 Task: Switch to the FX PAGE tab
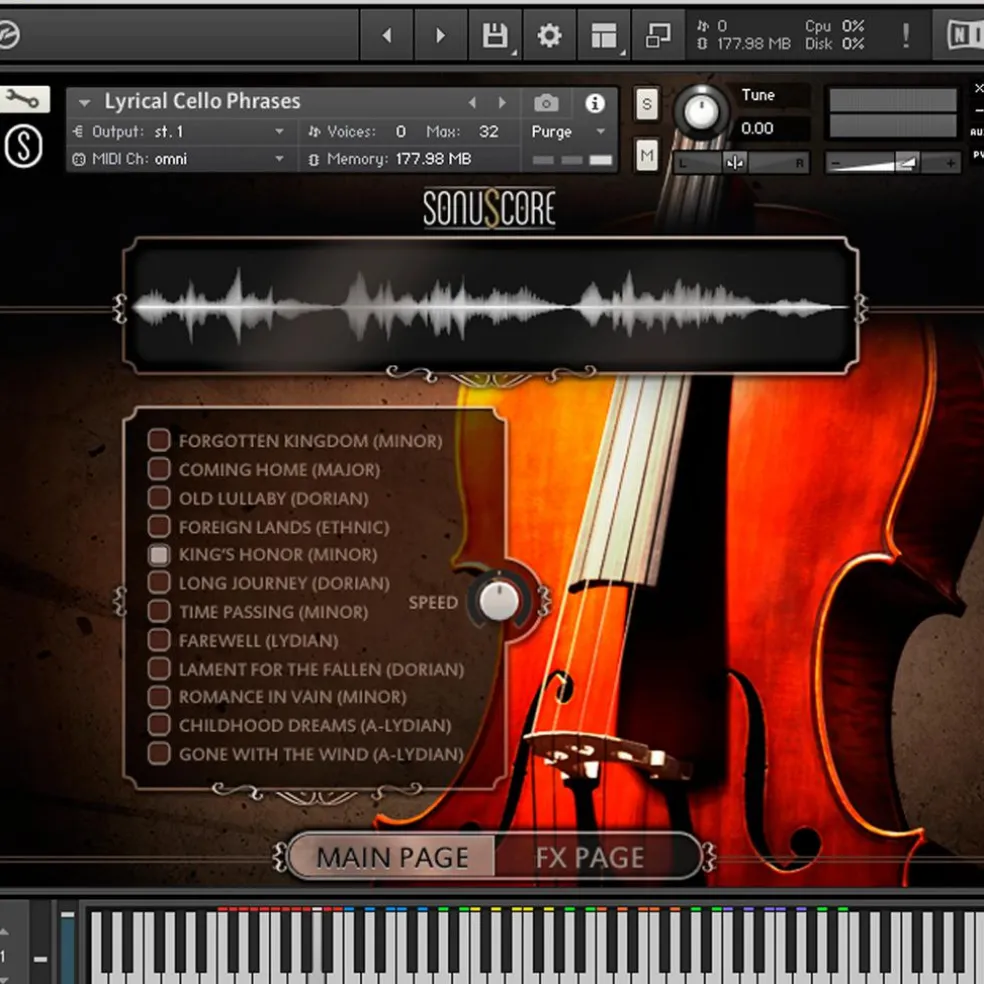590,857
